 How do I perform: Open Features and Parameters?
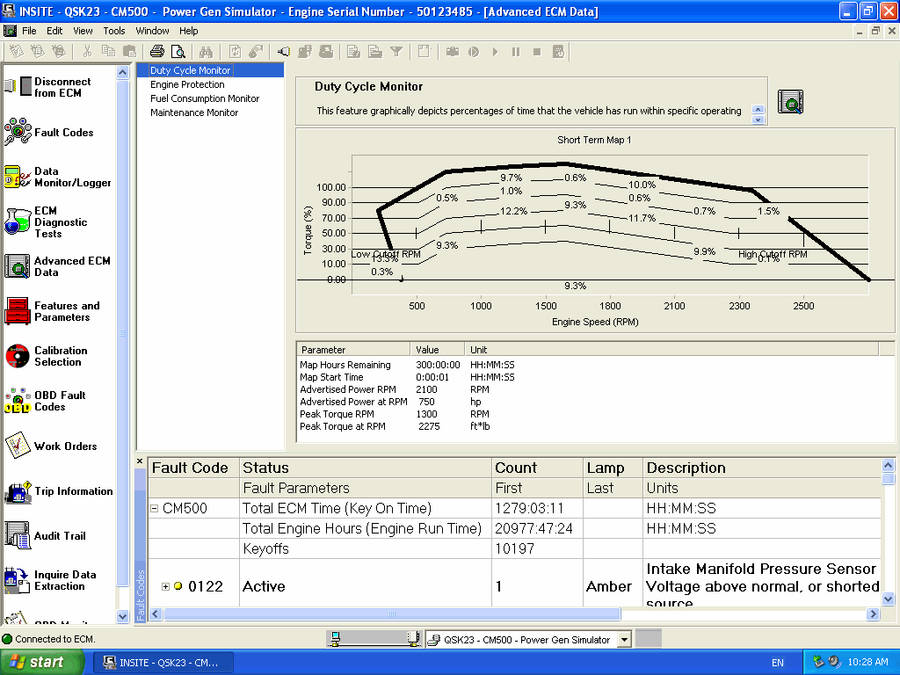(x=66, y=311)
